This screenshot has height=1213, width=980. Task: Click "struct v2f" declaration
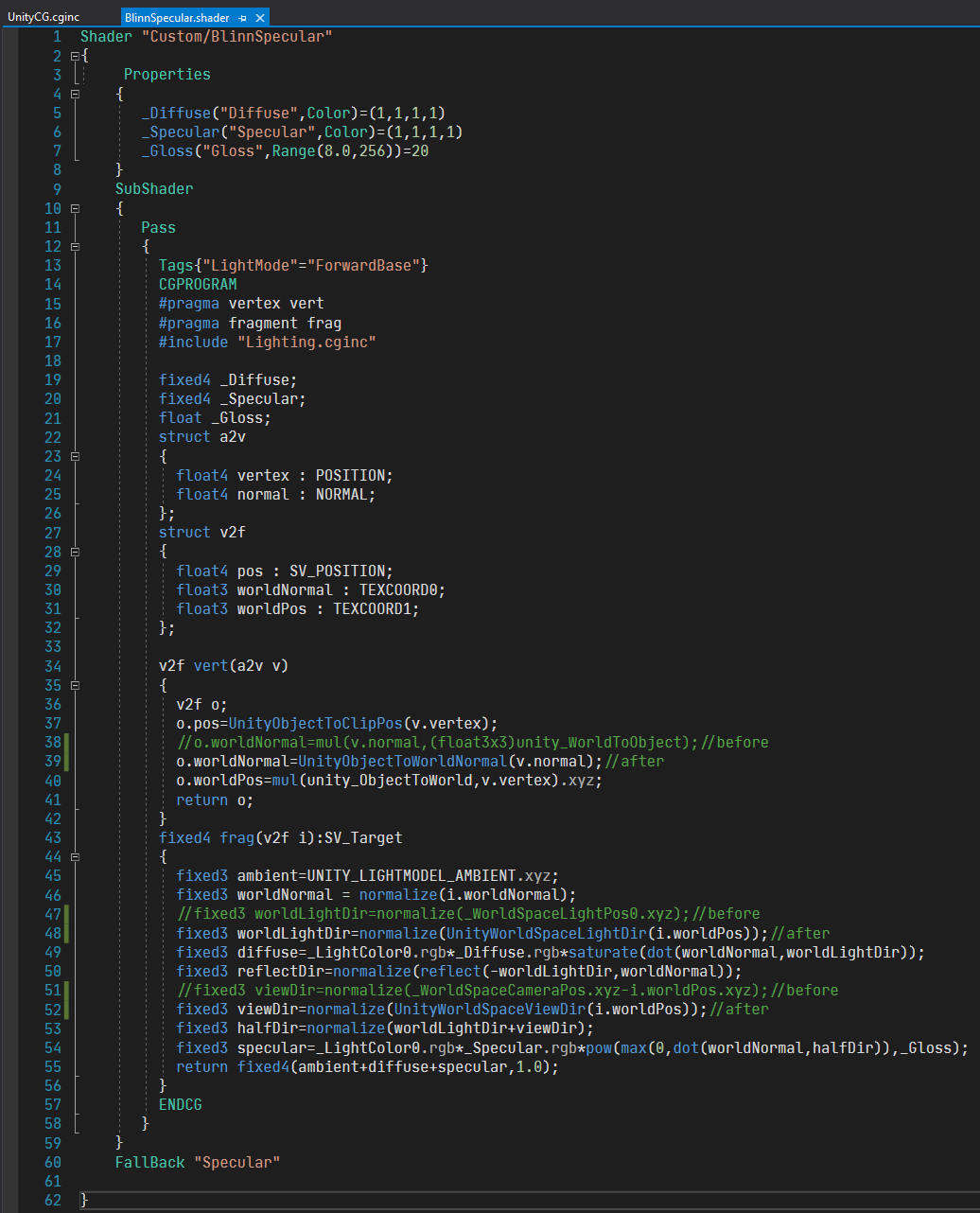202,532
